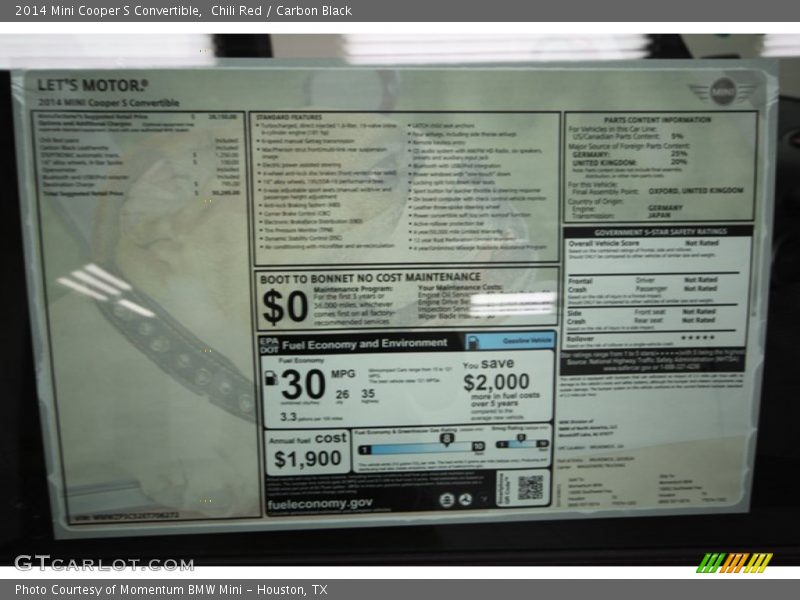The width and height of the screenshot is (800, 600).
Task: Click the 35 highway MPG value
Action: coord(368,393)
